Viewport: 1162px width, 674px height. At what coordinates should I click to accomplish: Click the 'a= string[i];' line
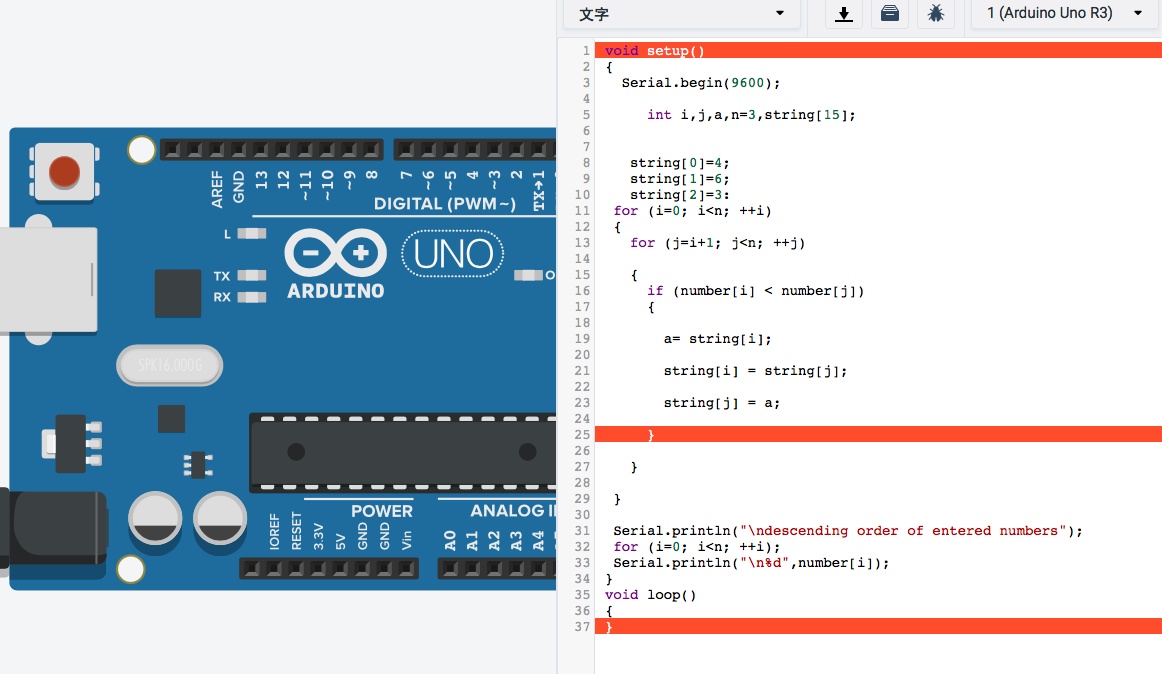717,339
